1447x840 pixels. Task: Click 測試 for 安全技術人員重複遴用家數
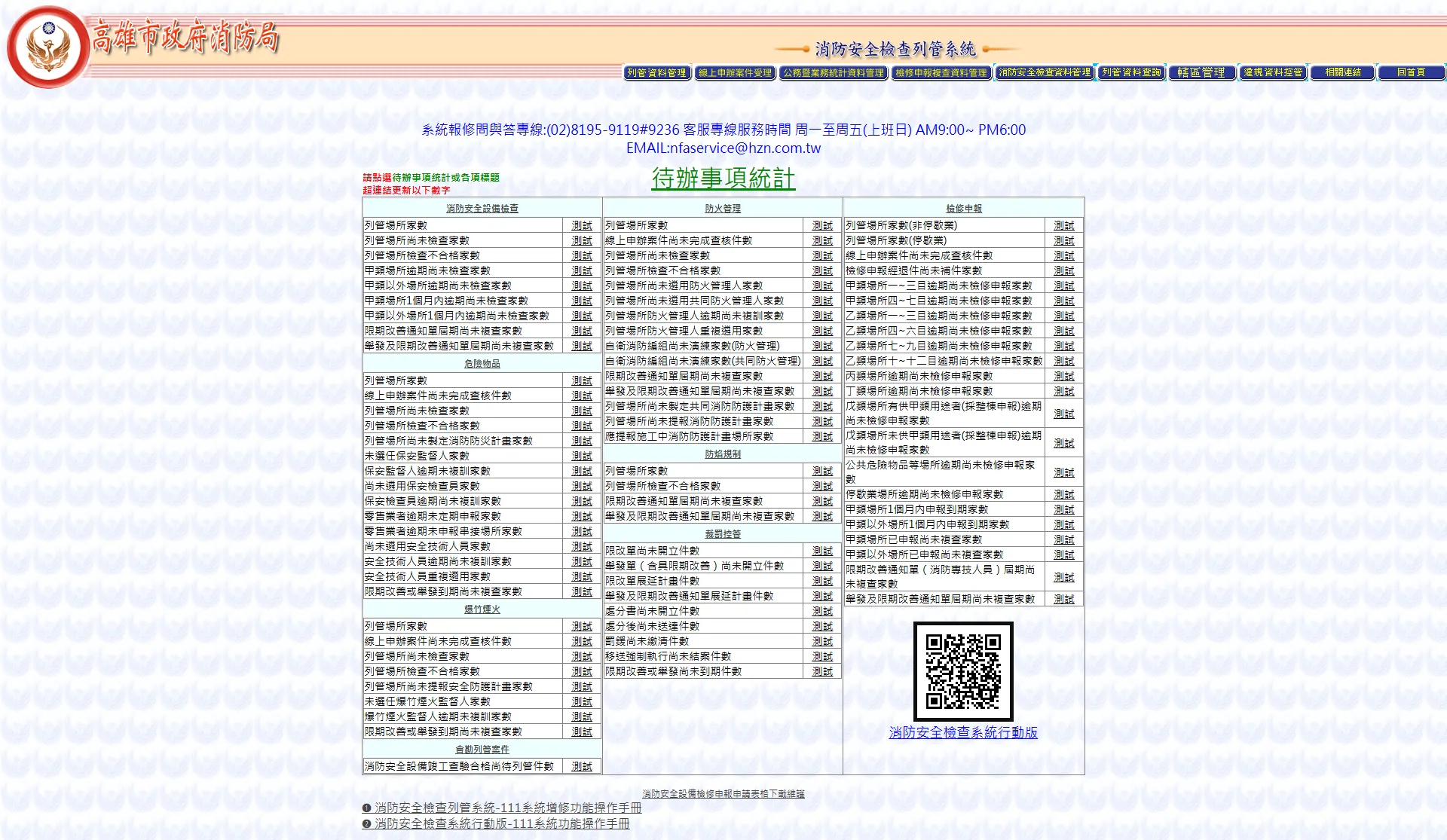tap(582, 576)
